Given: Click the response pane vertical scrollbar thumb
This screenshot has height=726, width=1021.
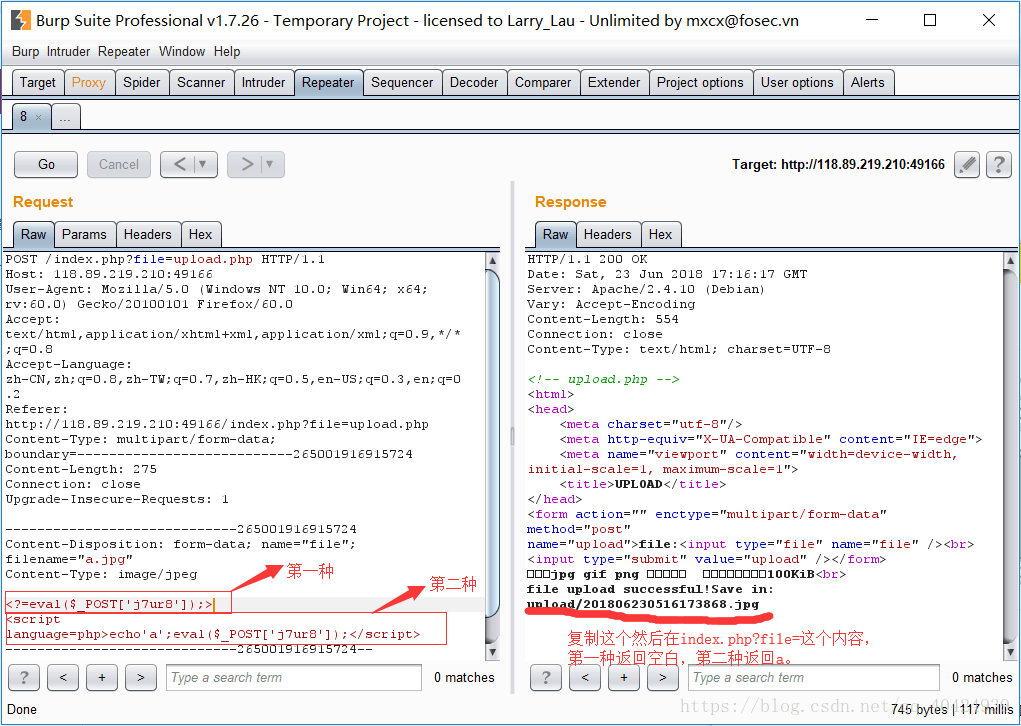Looking at the screenshot, I should [x=1011, y=455].
